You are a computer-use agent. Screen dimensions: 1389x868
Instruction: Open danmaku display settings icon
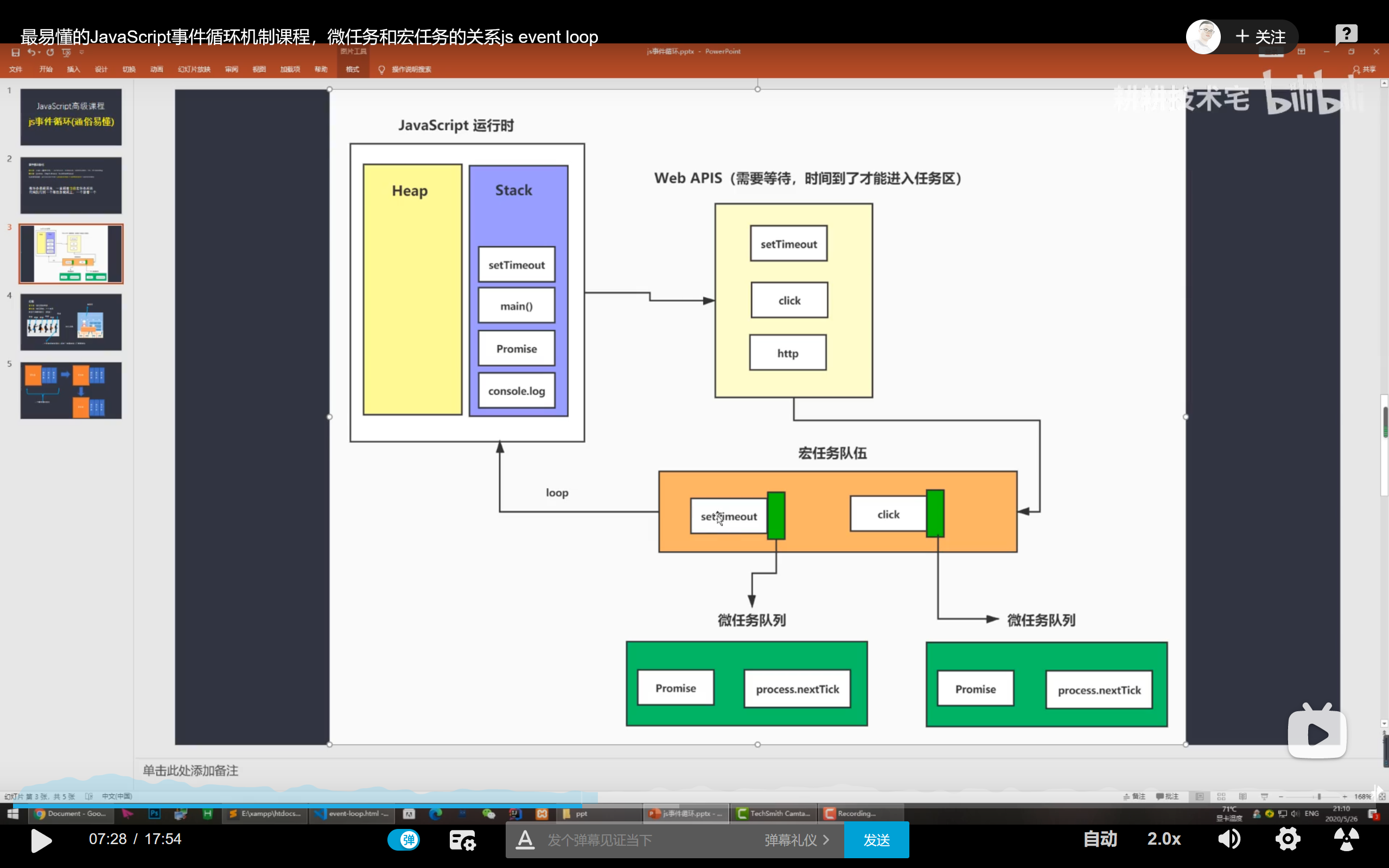coord(462,840)
